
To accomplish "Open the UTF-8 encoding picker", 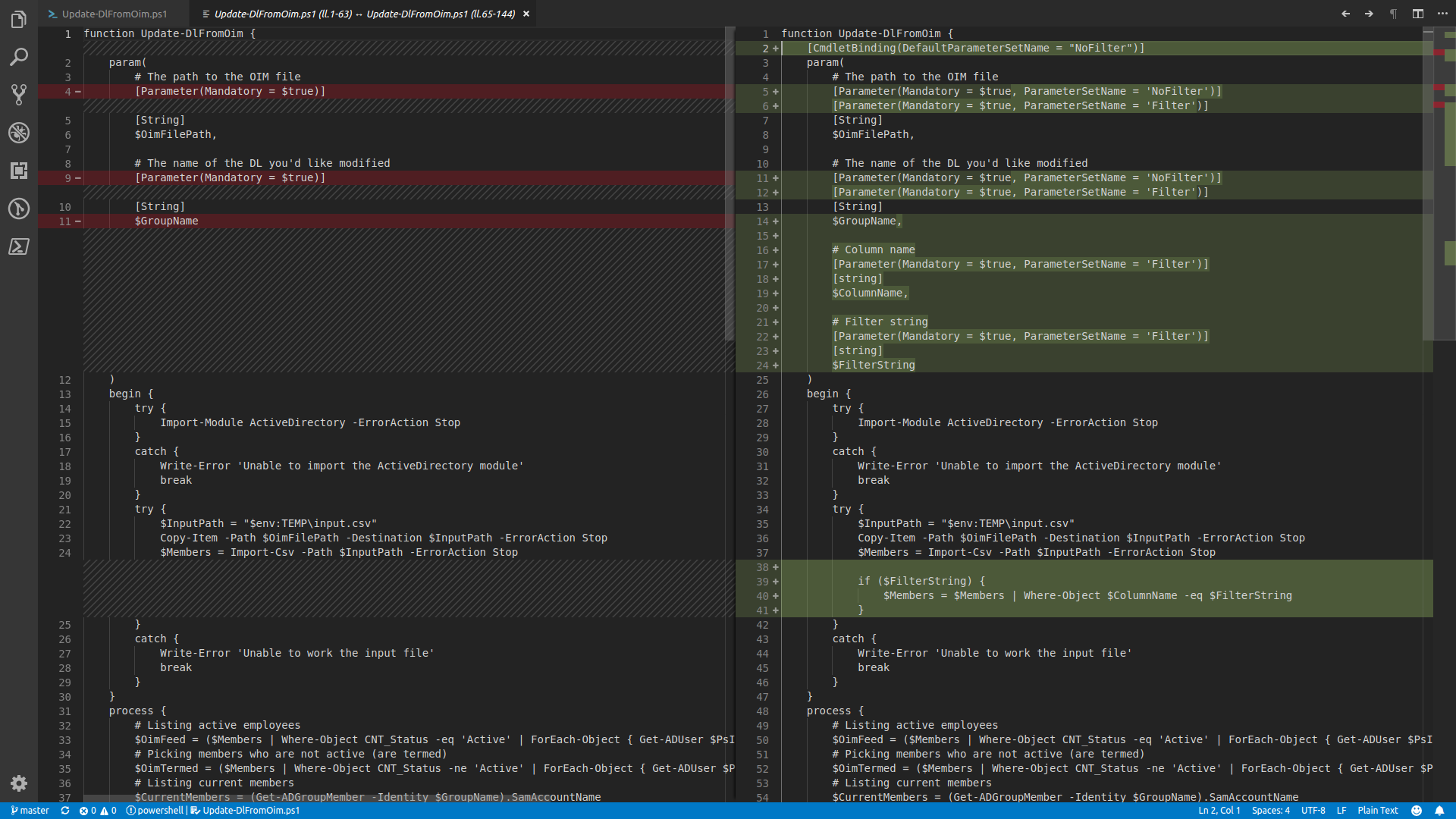I will click(1313, 811).
